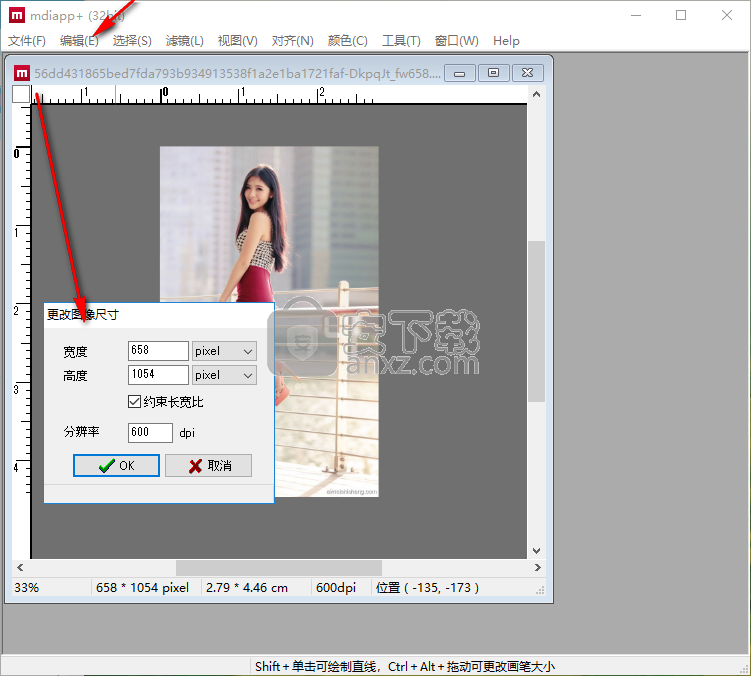Click the horizontal scrollbar left arrow
This screenshot has width=751, height=676.
21,568
